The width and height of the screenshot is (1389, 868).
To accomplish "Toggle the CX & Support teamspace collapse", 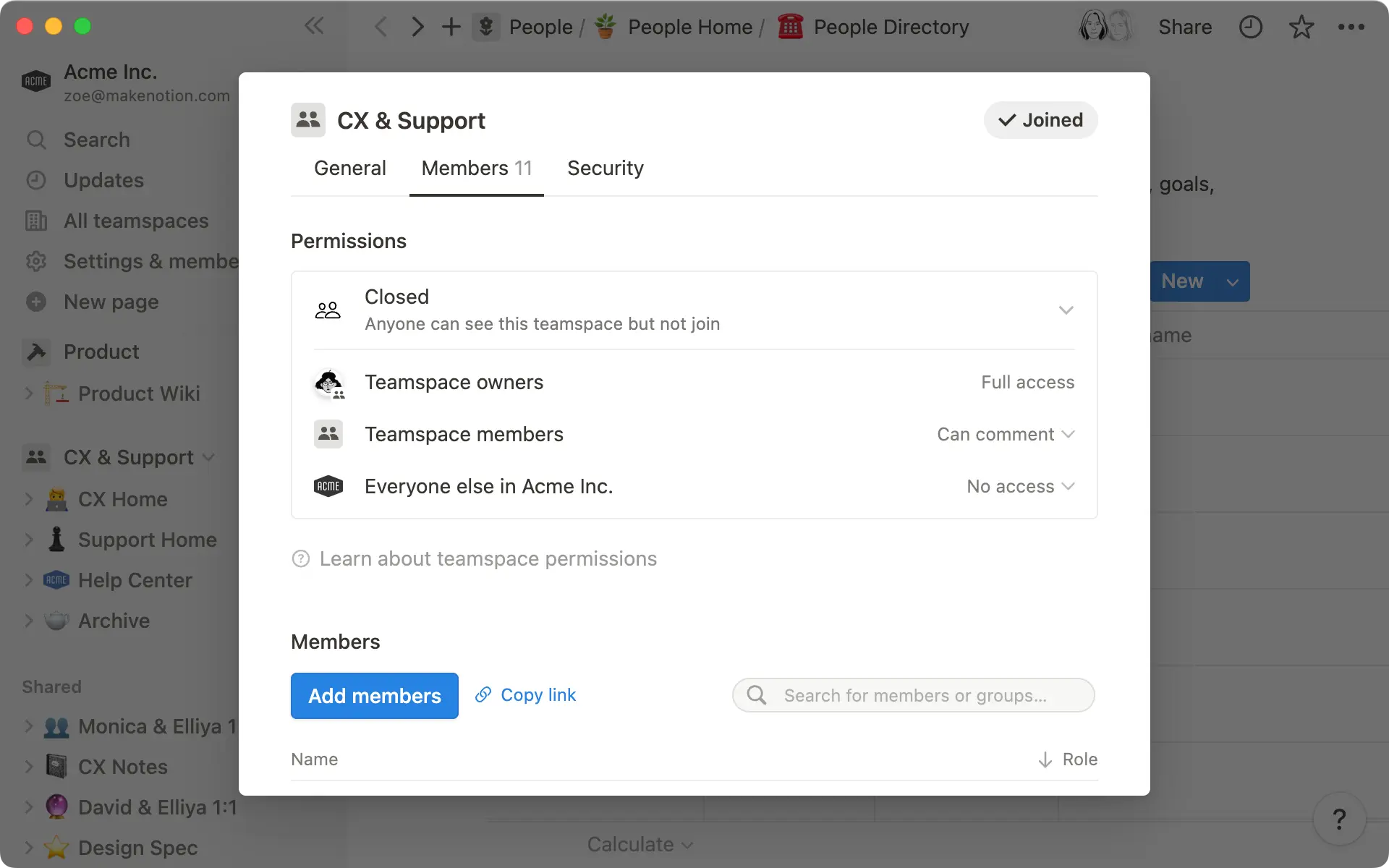I will pyautogui.click(x=210, y=457).
